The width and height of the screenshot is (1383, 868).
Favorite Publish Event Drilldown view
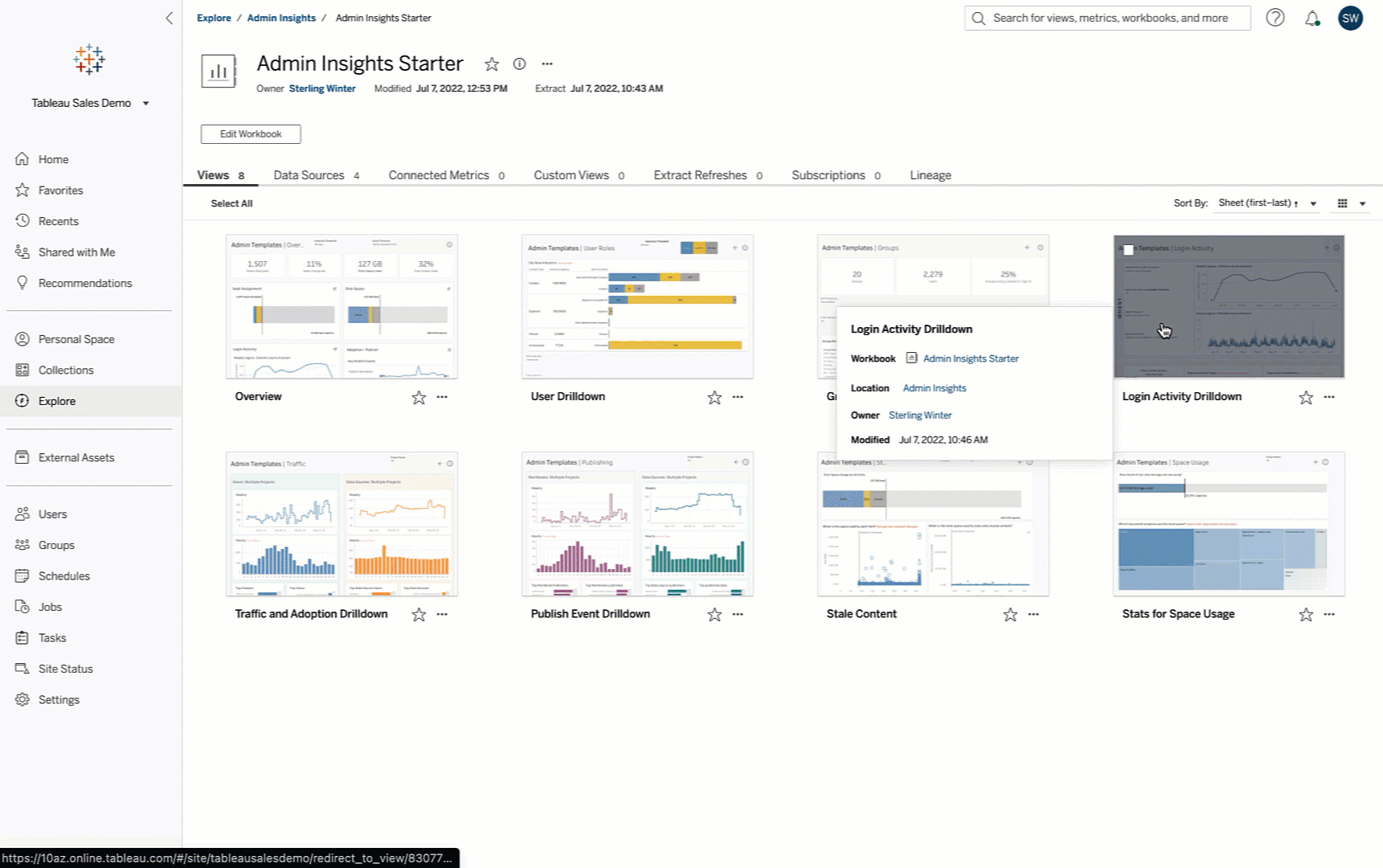click(x=714, y=614)
